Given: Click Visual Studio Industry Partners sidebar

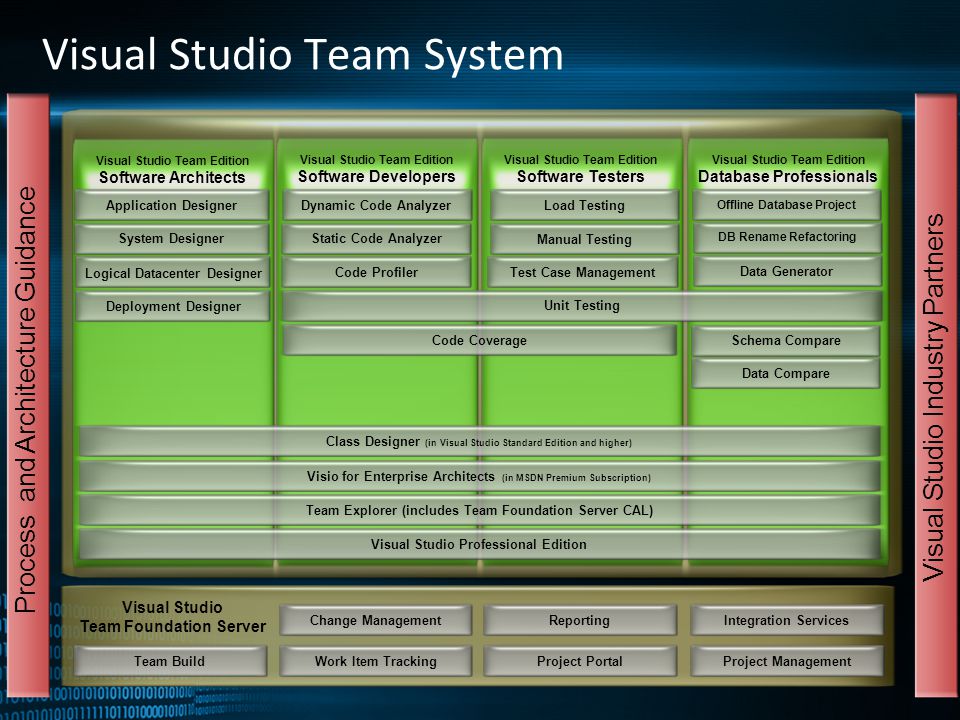Looking at the screenshot, I should coord(935,395).
